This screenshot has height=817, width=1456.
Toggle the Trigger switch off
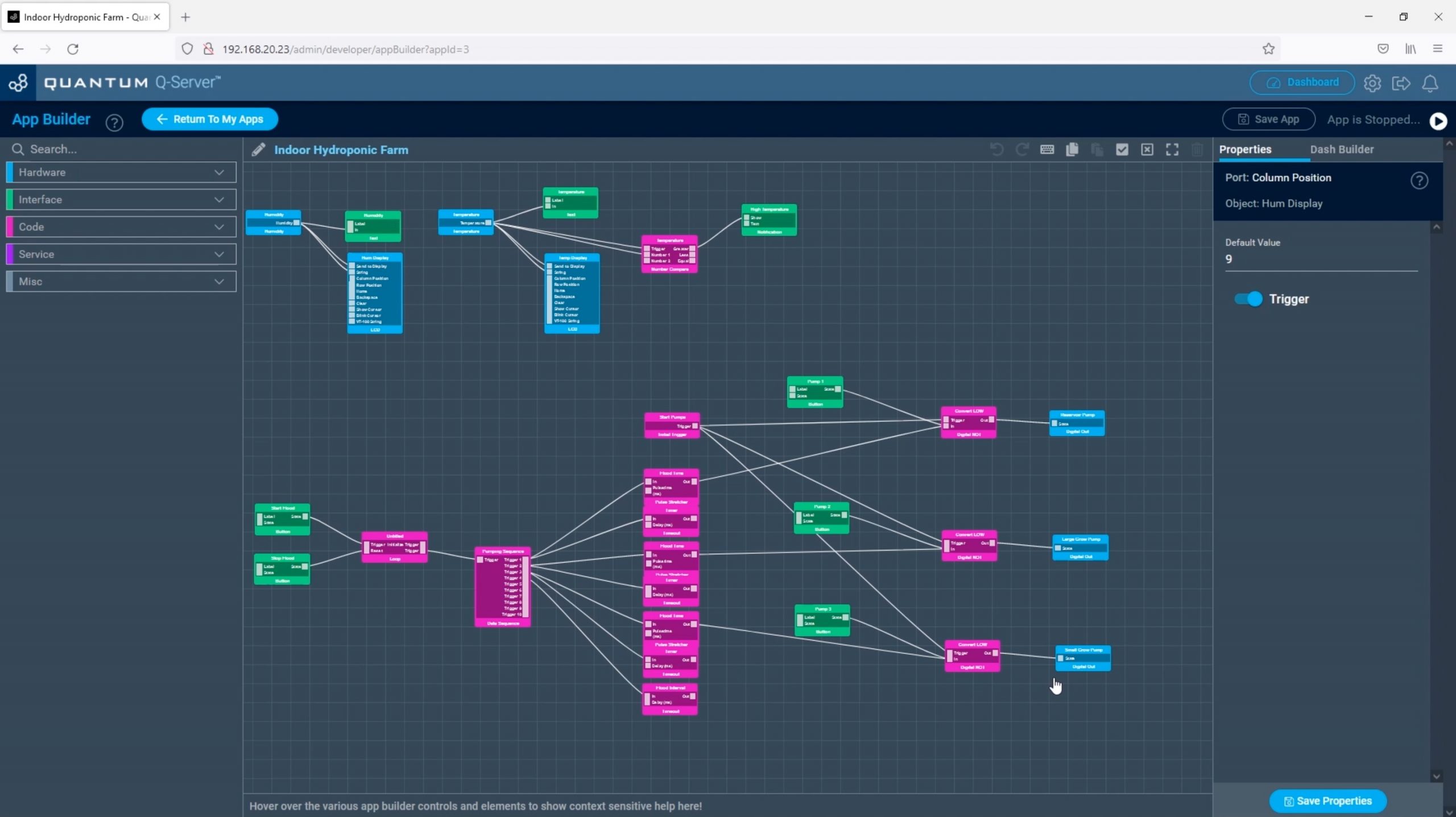[x=1248, y=299]
